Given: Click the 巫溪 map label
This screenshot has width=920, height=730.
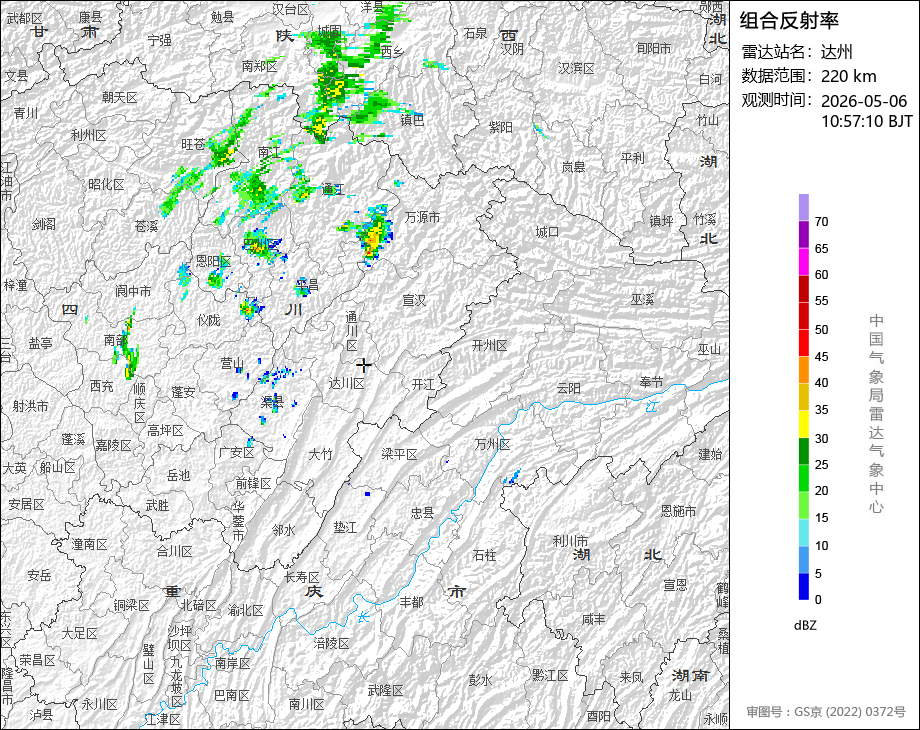Looking at the screenshot, I should [642, 300].
